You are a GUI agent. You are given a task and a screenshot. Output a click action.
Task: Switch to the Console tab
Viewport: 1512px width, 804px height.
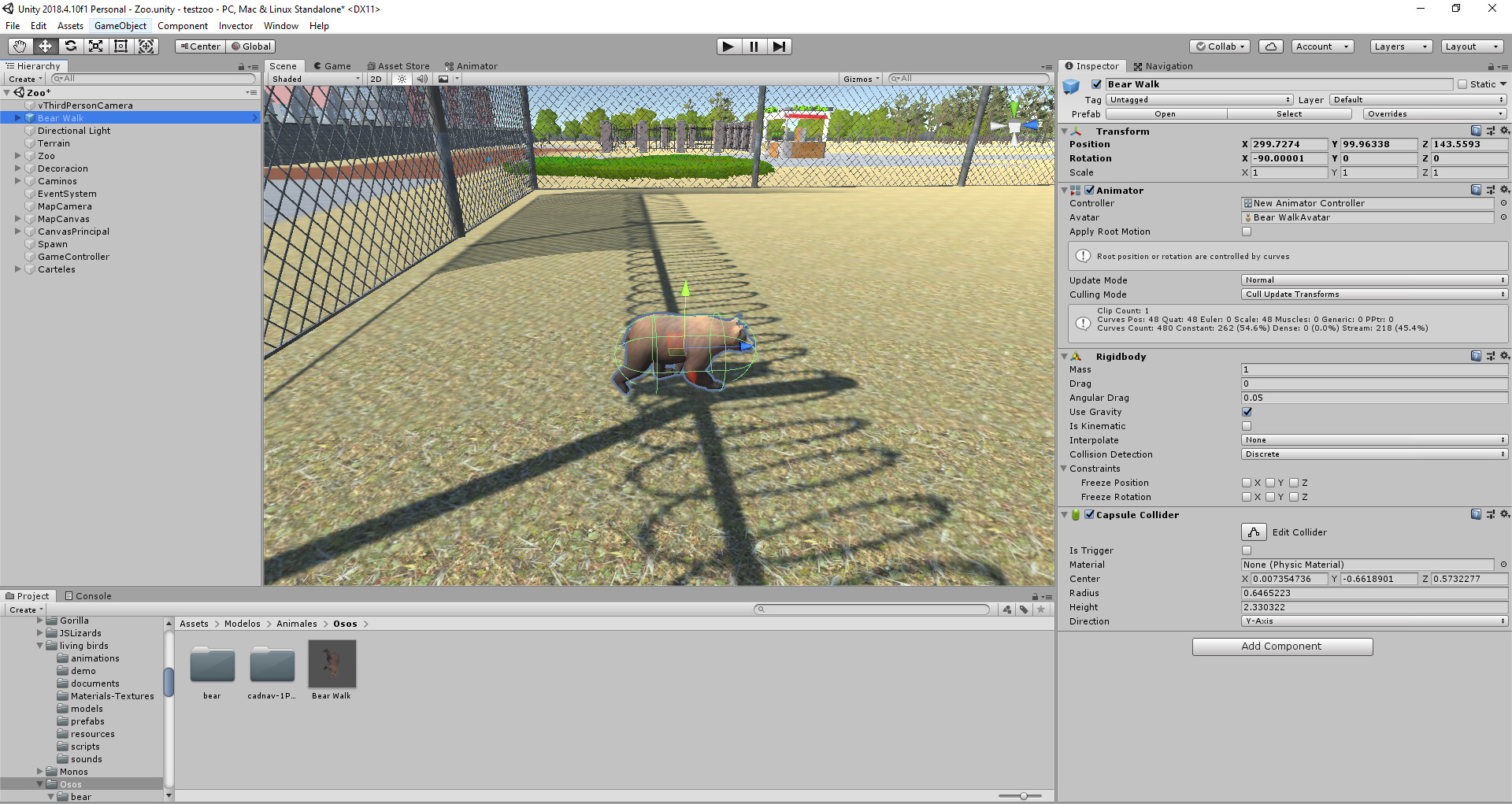(x=88, y=596)
